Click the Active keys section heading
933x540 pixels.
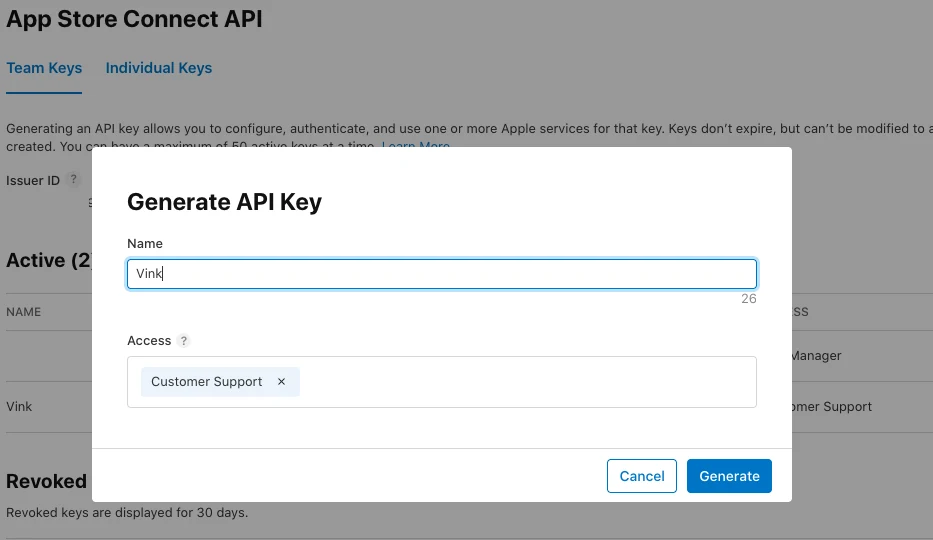coord(49,260)
